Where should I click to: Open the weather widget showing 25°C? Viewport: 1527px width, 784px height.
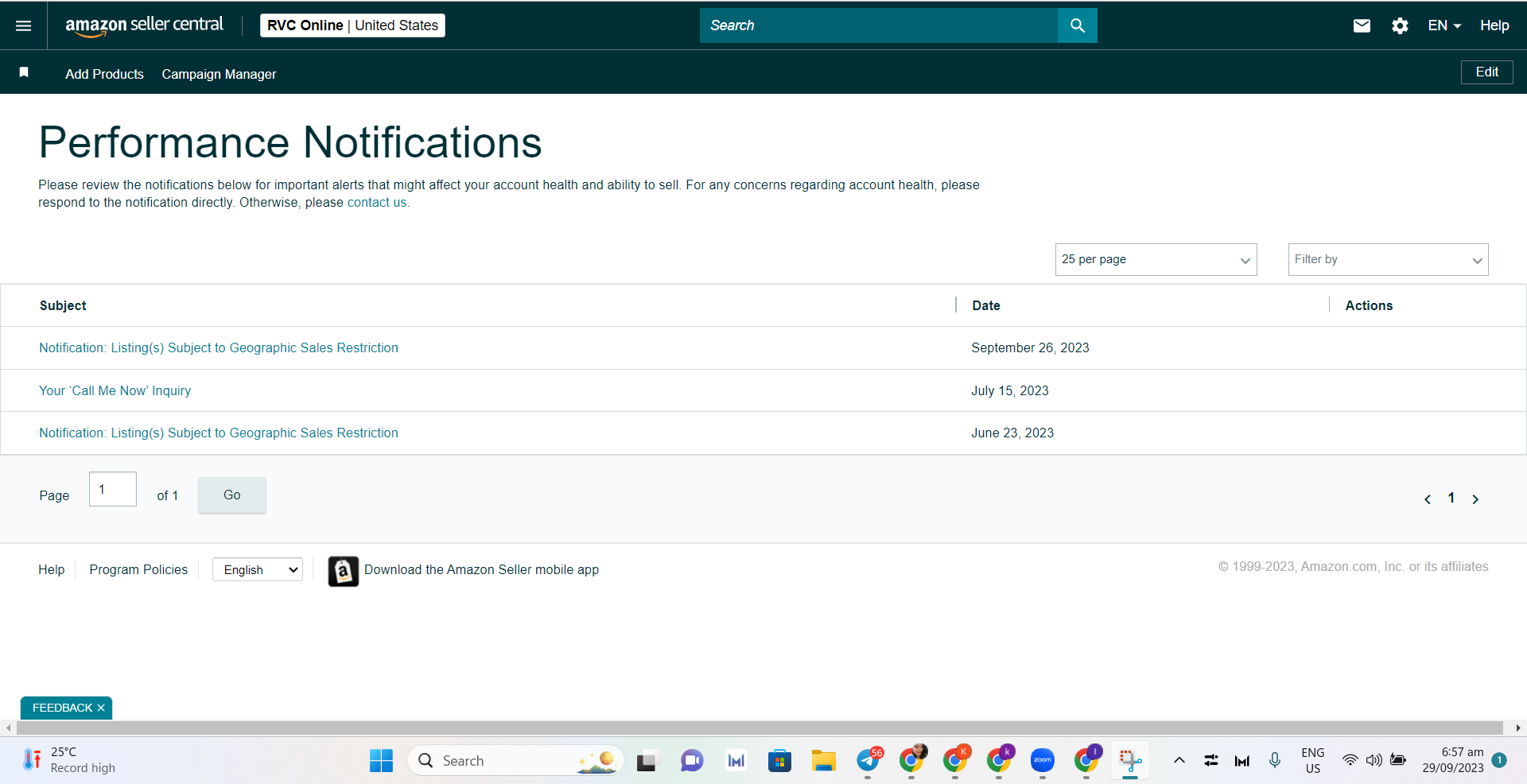70,760
